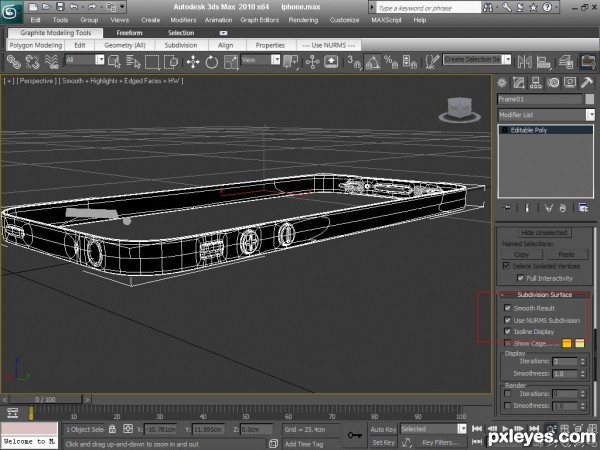Open the Hierarchy command panel tab
This screenshot has width=600, height=450.
coord(536,83)
